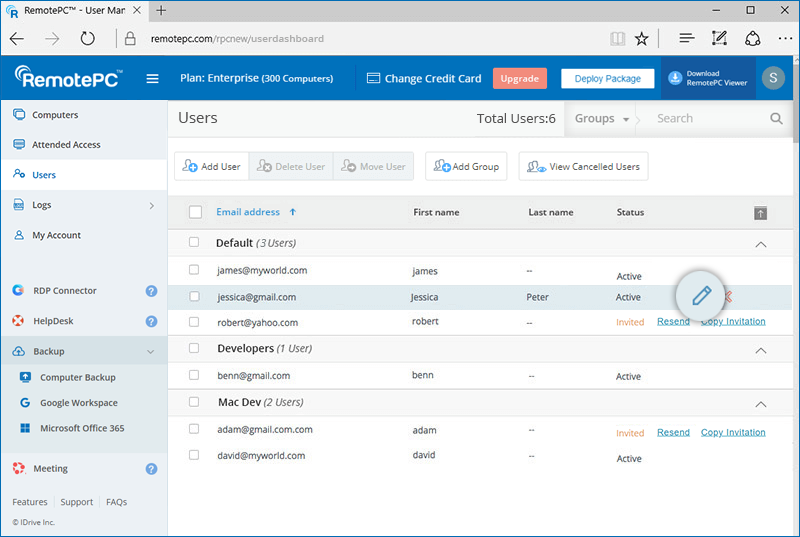Viewport: 800px width, 537px height.
Task: Click the Add User button
Action: click(211, 167)
